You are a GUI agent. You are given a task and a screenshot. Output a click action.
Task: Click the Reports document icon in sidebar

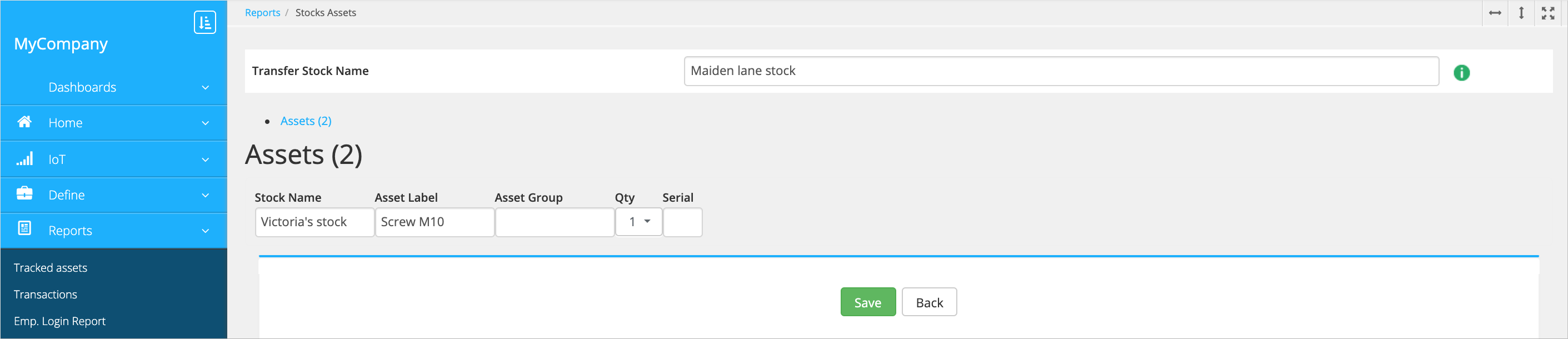point(24,229)
